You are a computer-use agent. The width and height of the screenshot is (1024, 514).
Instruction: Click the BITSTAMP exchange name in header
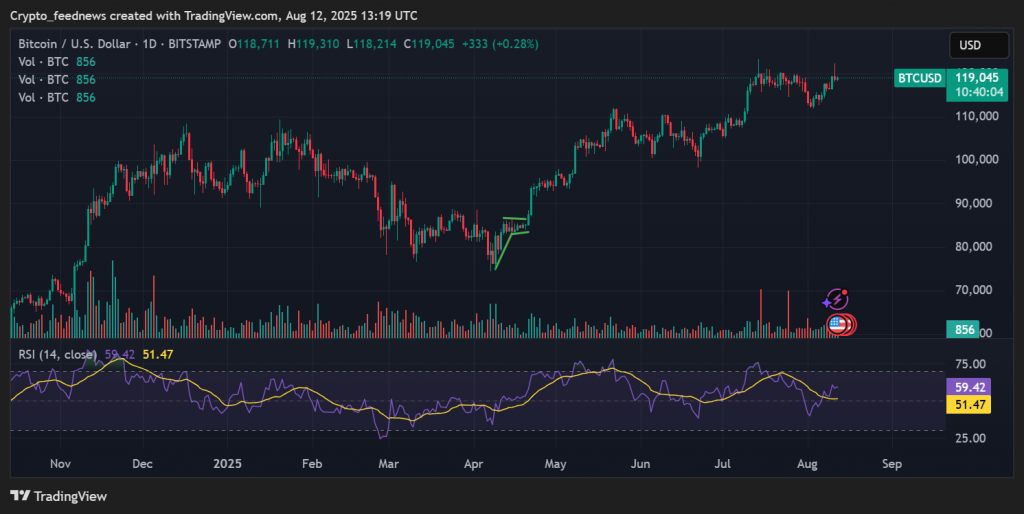point(196,44)
